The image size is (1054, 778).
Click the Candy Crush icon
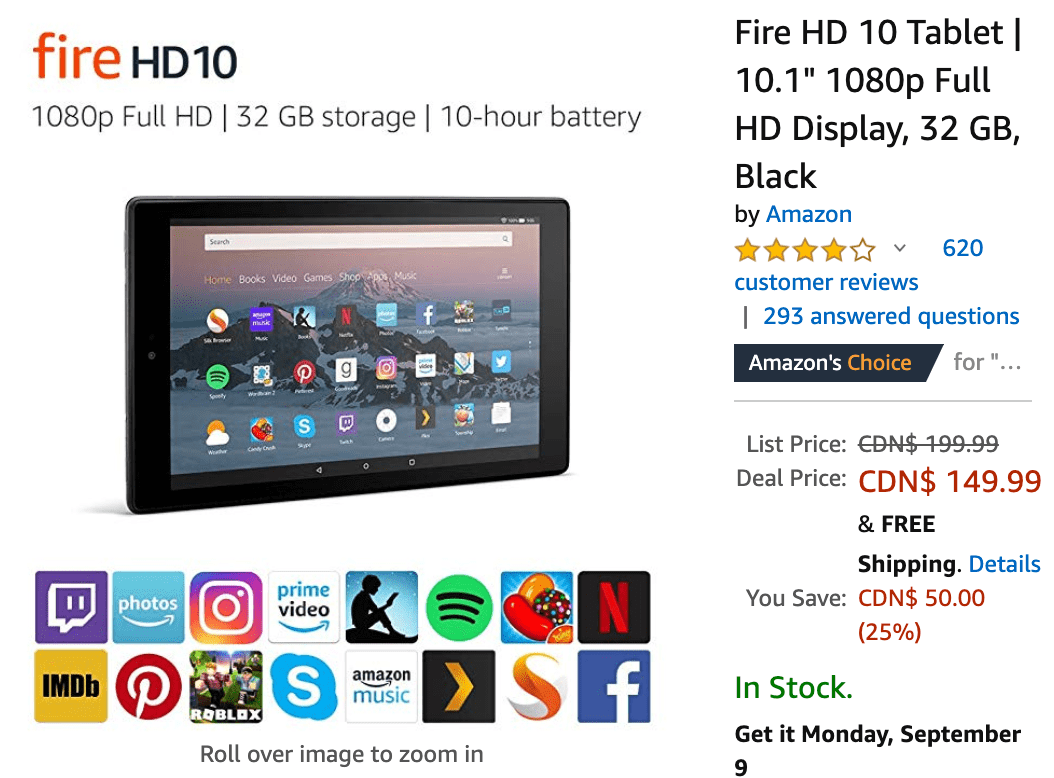pos(536,607)
